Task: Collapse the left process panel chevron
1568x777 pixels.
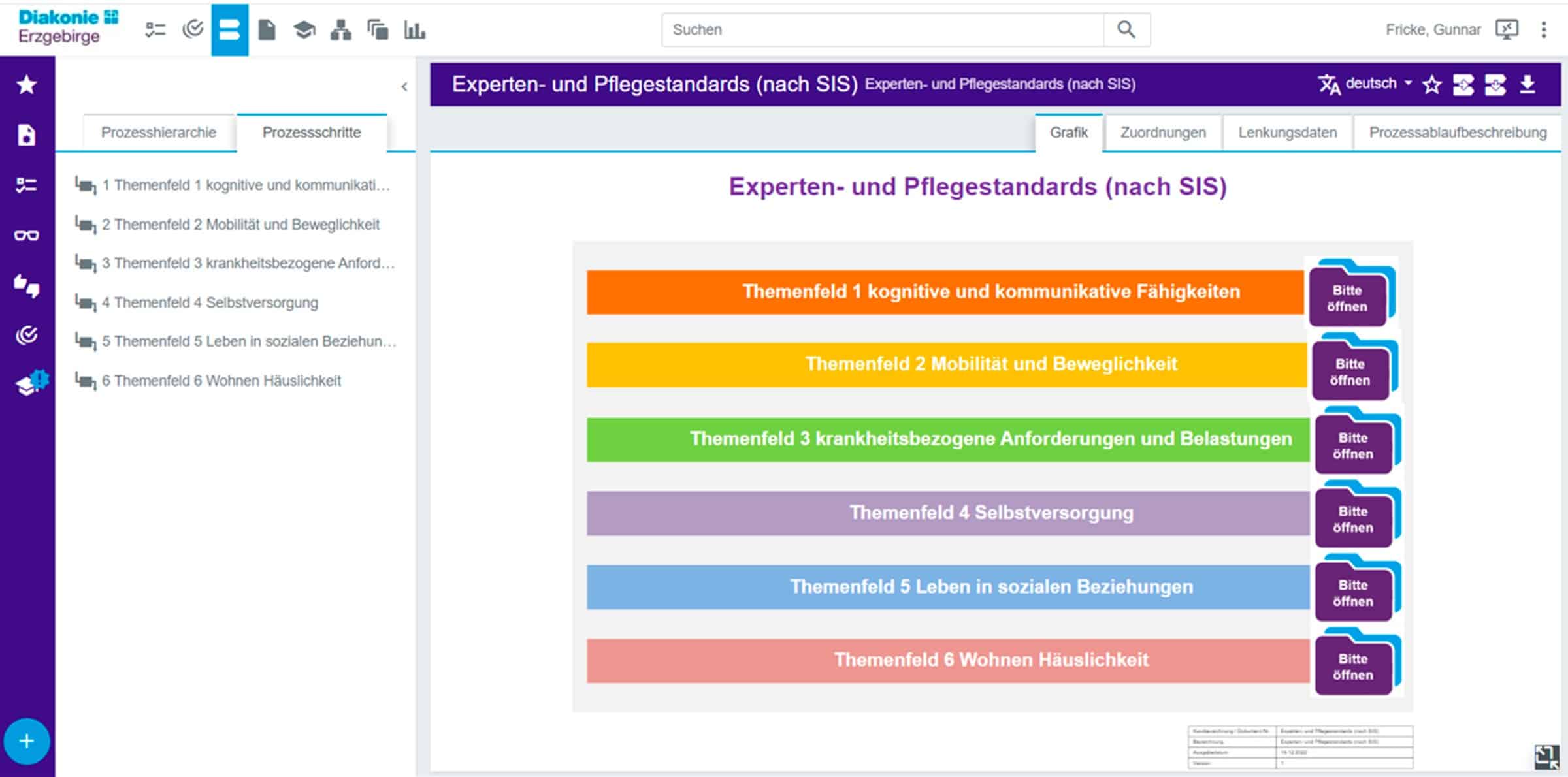Action: pos(404,86)
